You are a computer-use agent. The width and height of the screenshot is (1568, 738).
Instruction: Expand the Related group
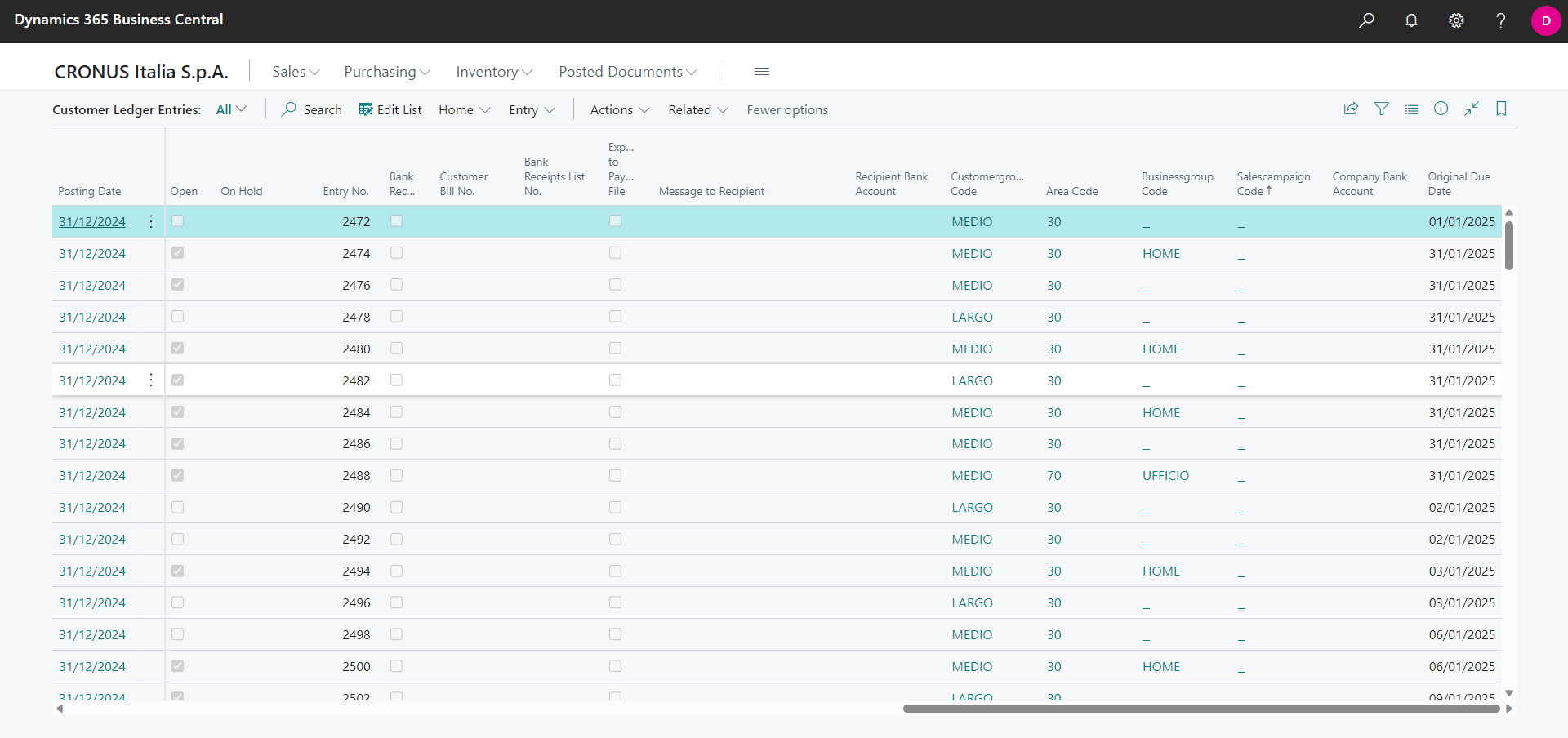point(698,109)
